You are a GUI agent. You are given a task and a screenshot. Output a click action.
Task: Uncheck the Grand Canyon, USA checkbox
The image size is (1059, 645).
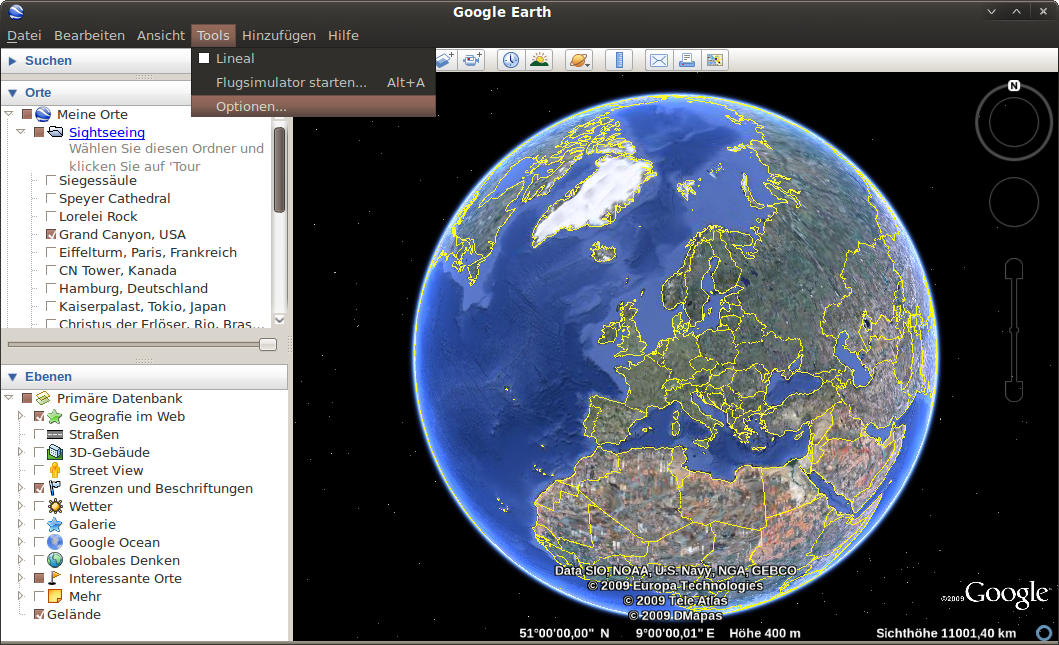[x=51, y=234]
